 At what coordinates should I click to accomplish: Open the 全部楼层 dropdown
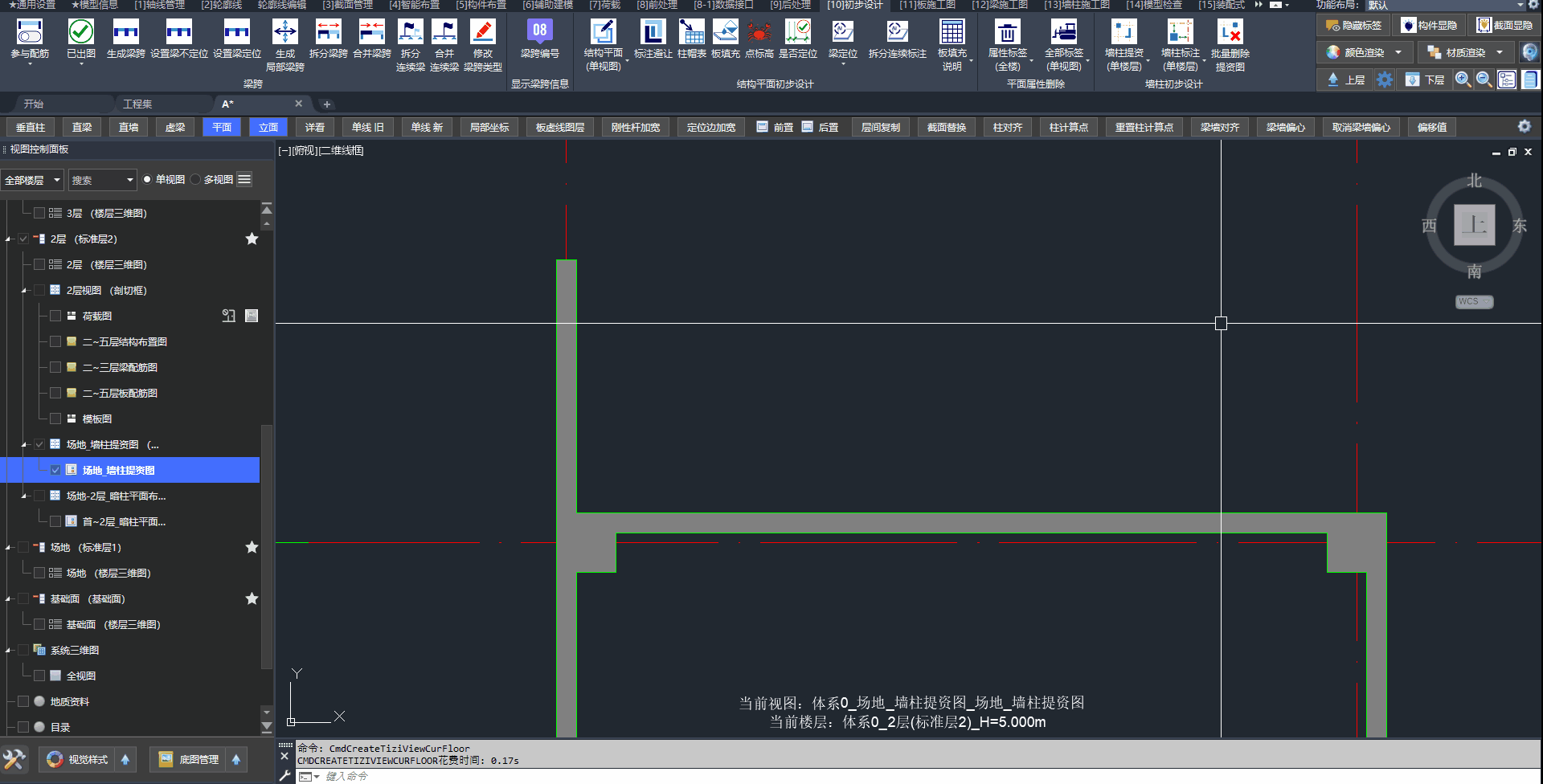(32, 180)
